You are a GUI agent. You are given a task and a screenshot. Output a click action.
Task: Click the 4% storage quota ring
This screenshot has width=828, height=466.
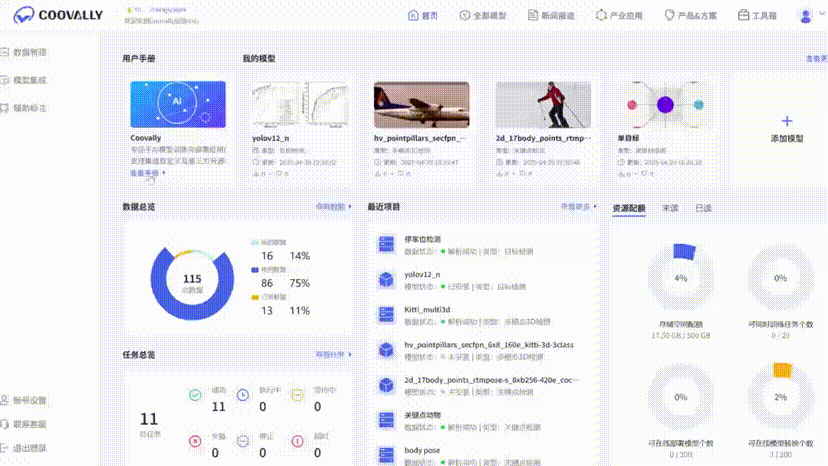coord(681,278)
